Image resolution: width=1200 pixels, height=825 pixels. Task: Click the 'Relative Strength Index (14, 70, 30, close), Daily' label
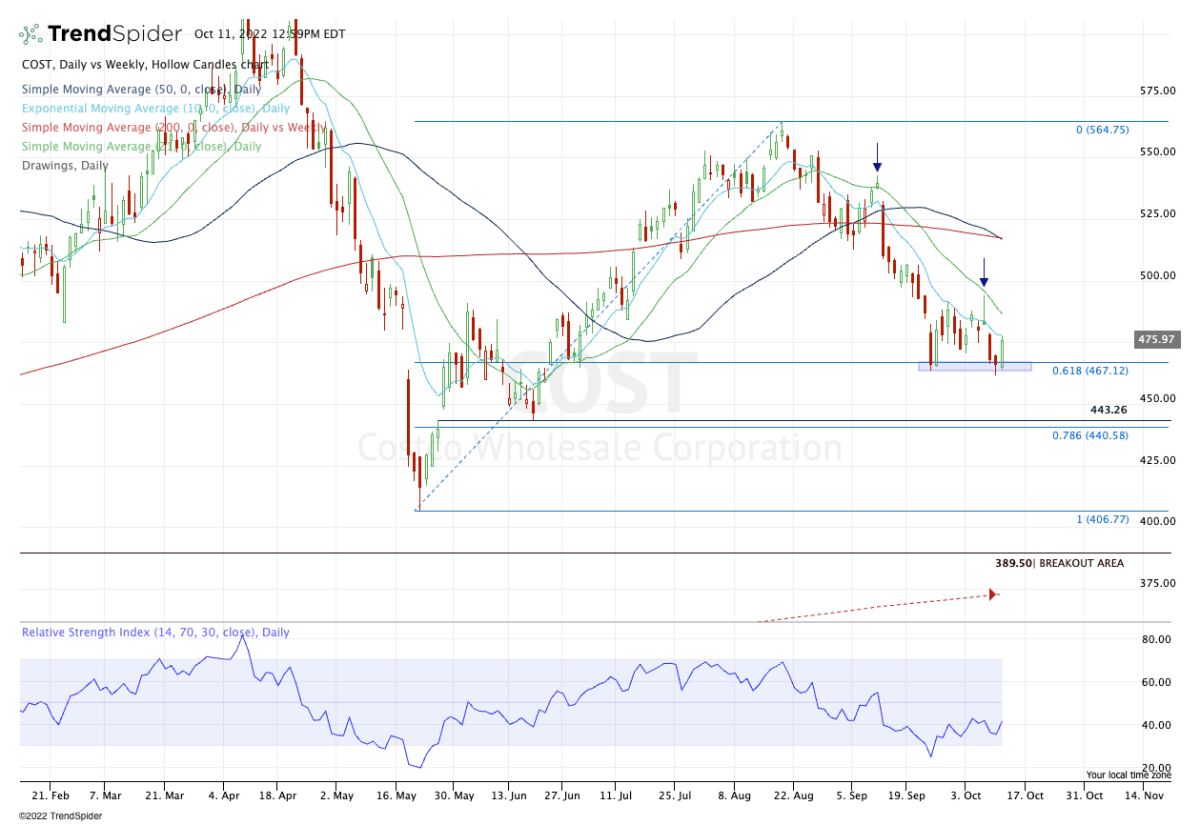[156, 632]
